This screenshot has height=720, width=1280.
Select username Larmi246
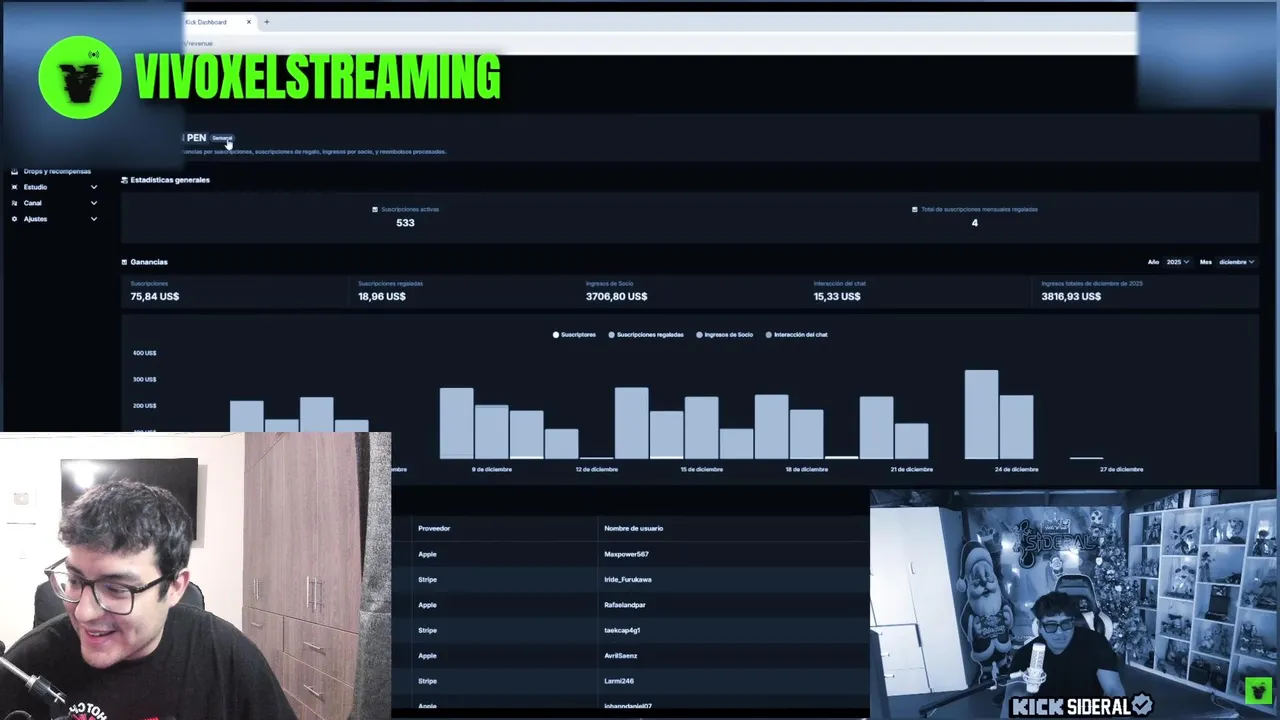(x=619, y=682)
